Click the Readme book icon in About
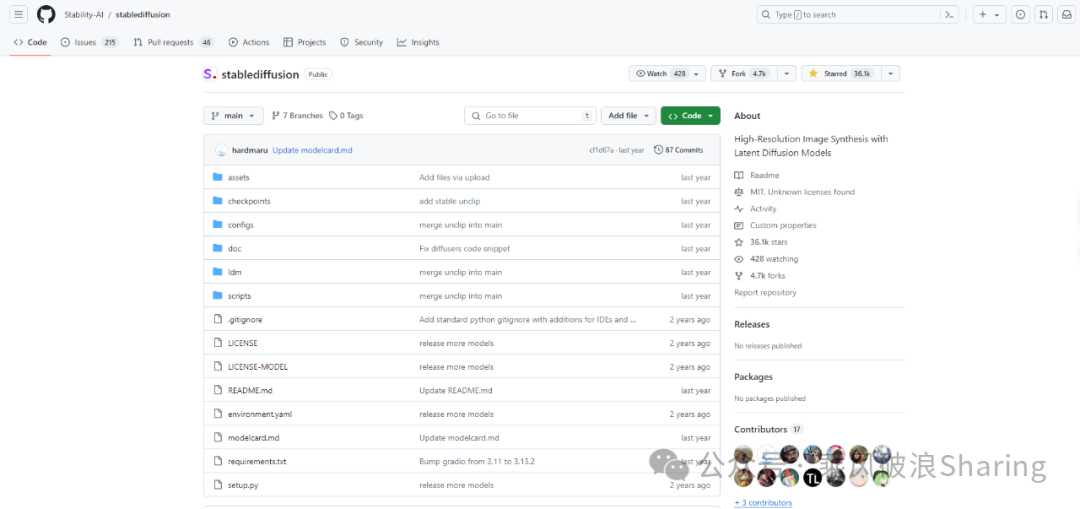 click(x=739, y=175)
